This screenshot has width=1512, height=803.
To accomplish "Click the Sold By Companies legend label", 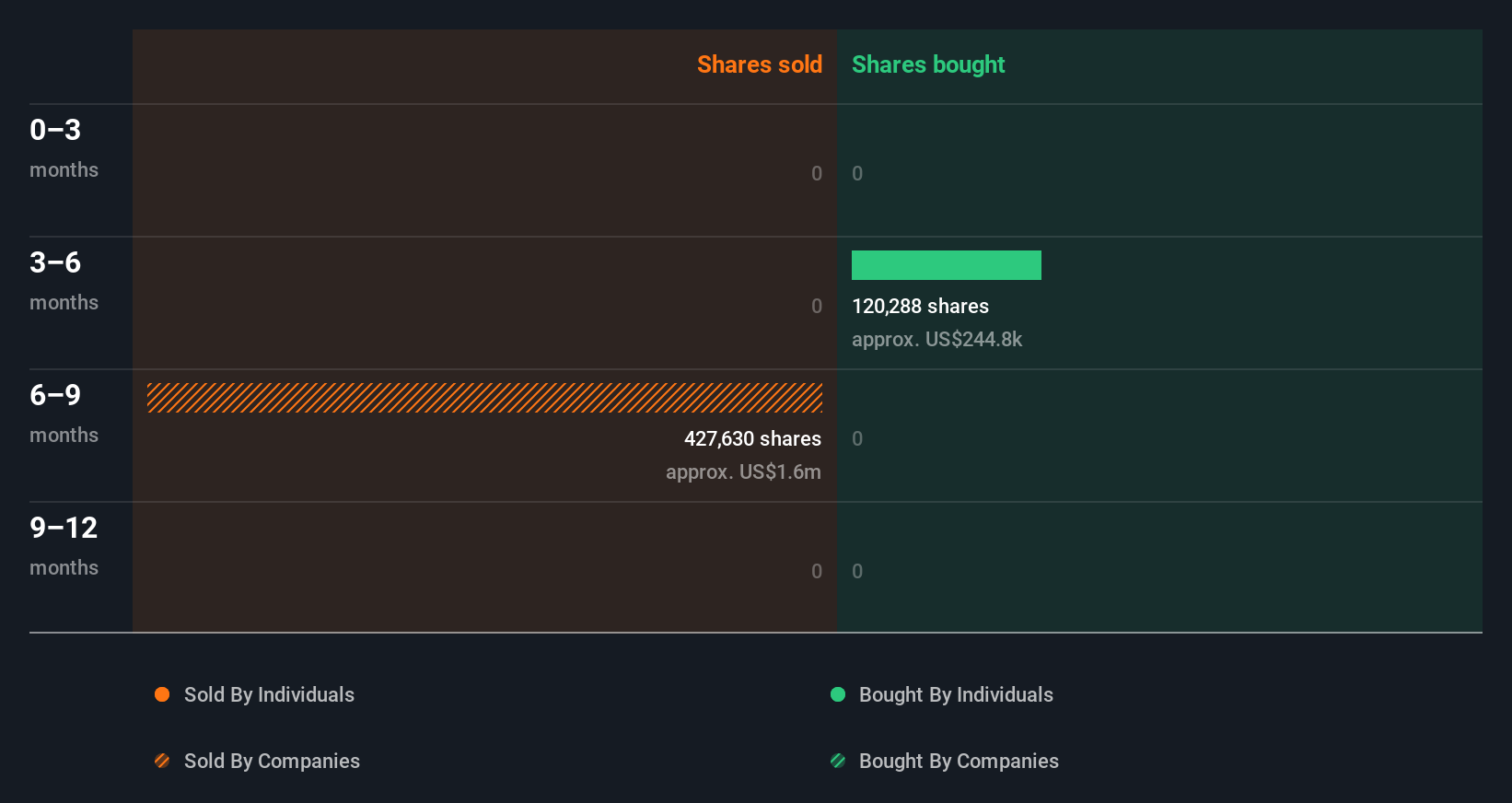I will (x=272, y=762).
